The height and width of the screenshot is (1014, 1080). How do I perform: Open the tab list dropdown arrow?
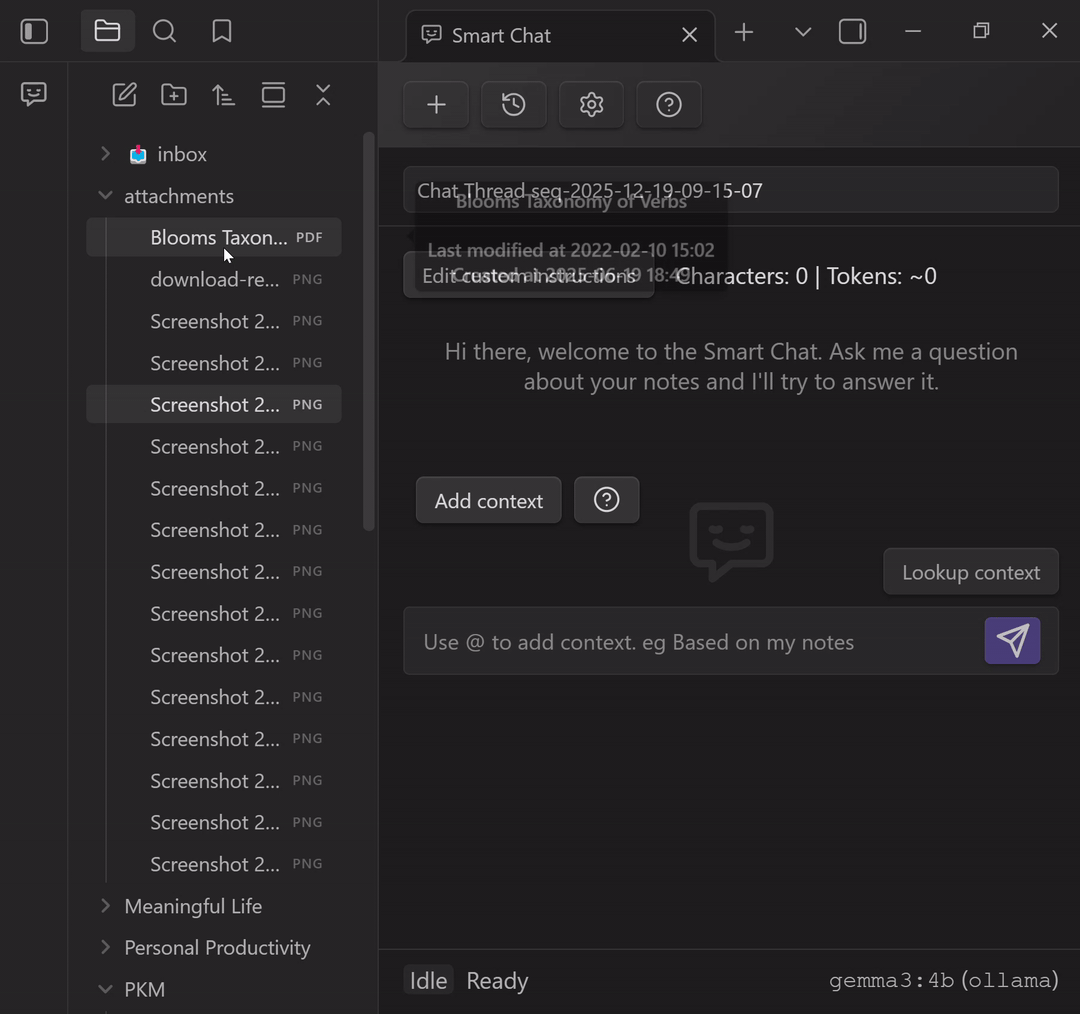click(x=803, y=32)
